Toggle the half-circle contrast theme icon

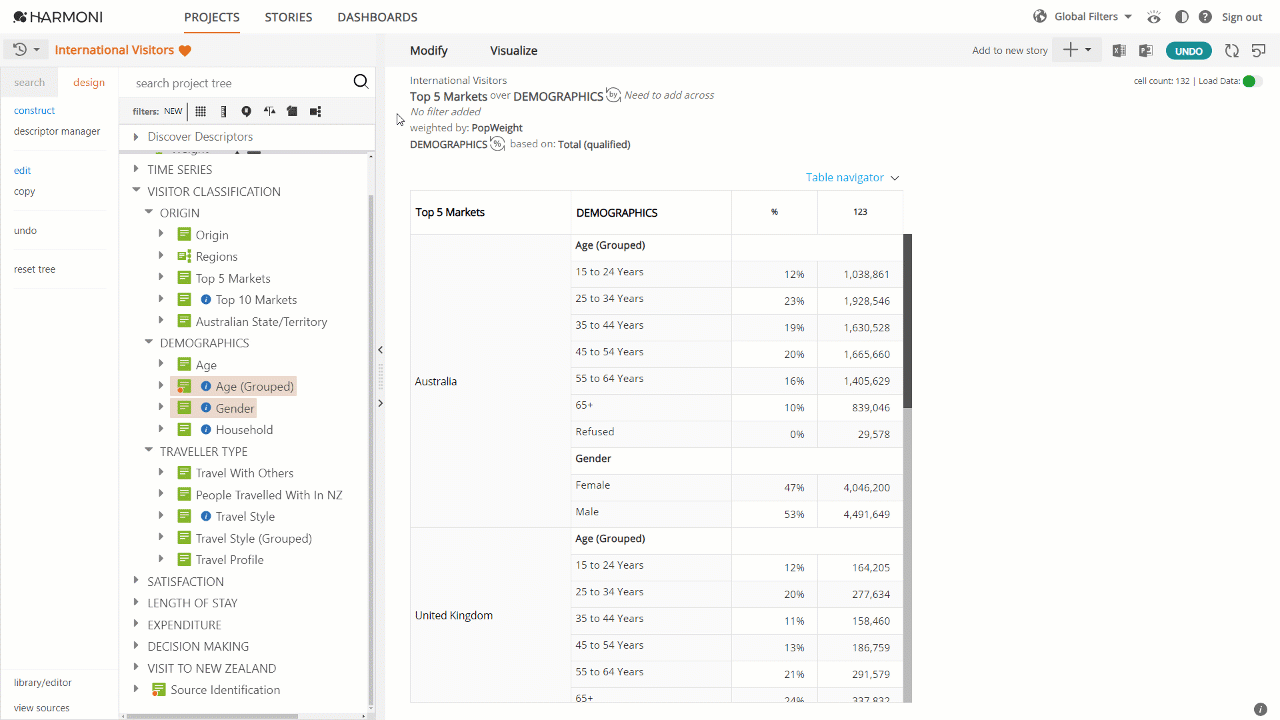pyautogui.click(x=1182, y=17)
